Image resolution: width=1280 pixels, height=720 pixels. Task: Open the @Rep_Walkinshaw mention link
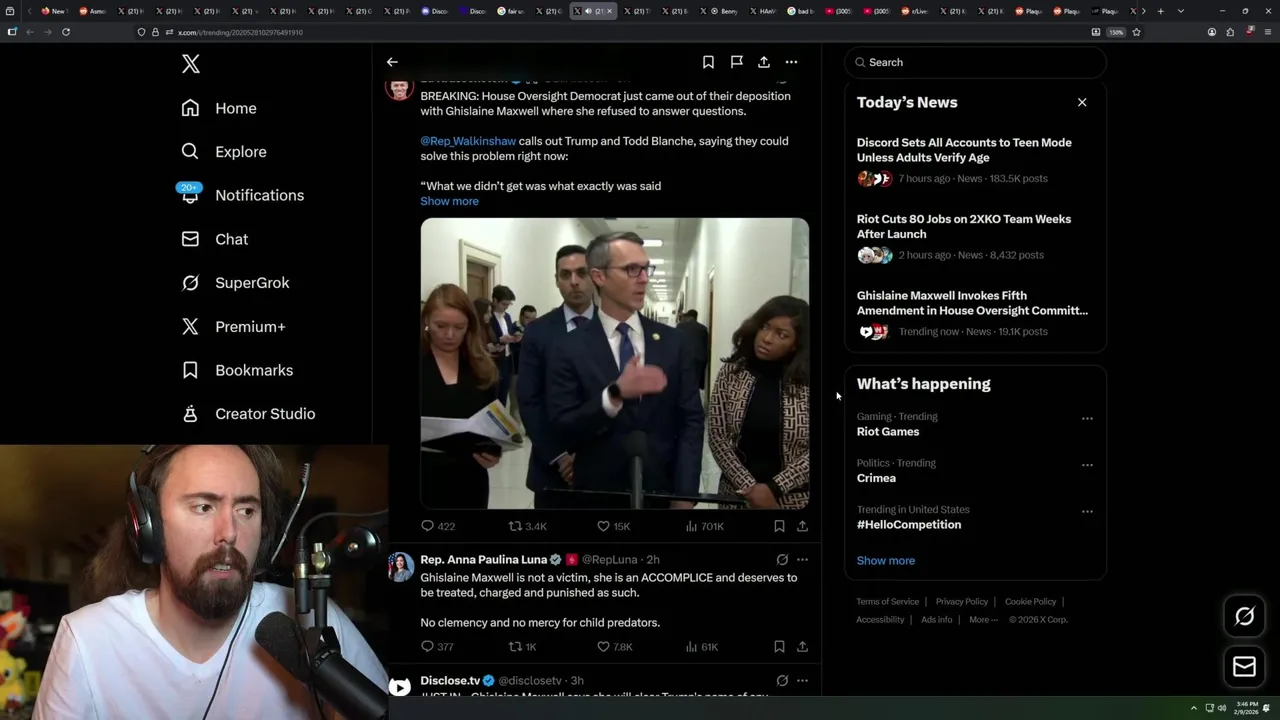pyautogui.click(x=468, y=141)
